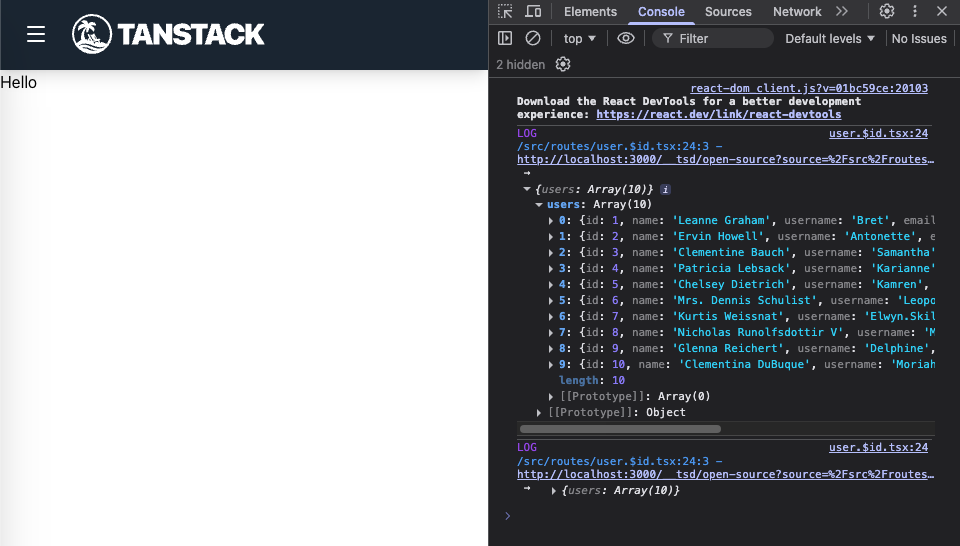Image resolution: width=960 pixels, height=546 pixels.
Task: Open the second localhost:3000 open-source link
Action: click(726, 474)
